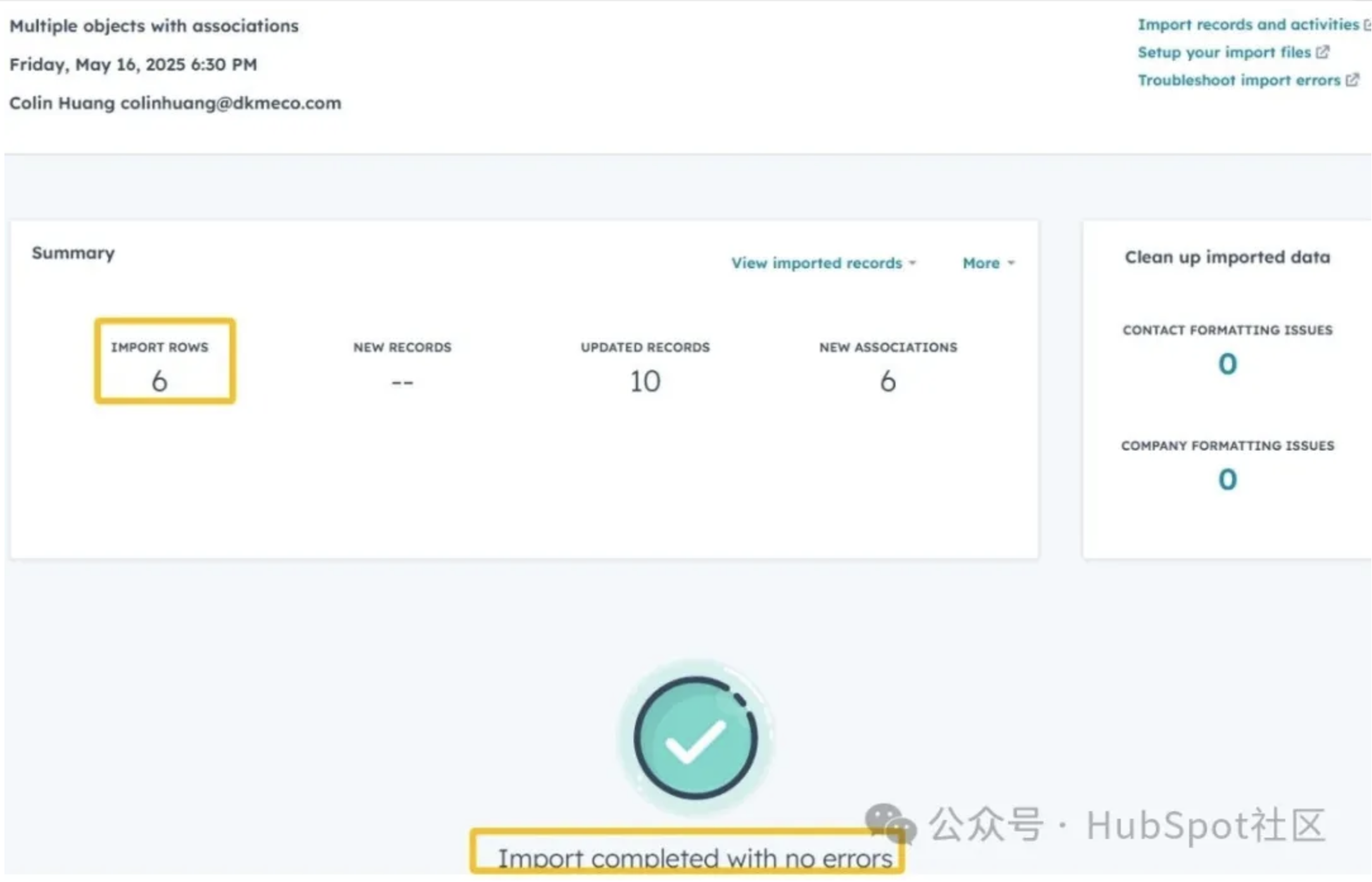Open Troubleshoot import errors link
The width and height of the screenshot is (1372, 882).
(x=1238, y=80)
